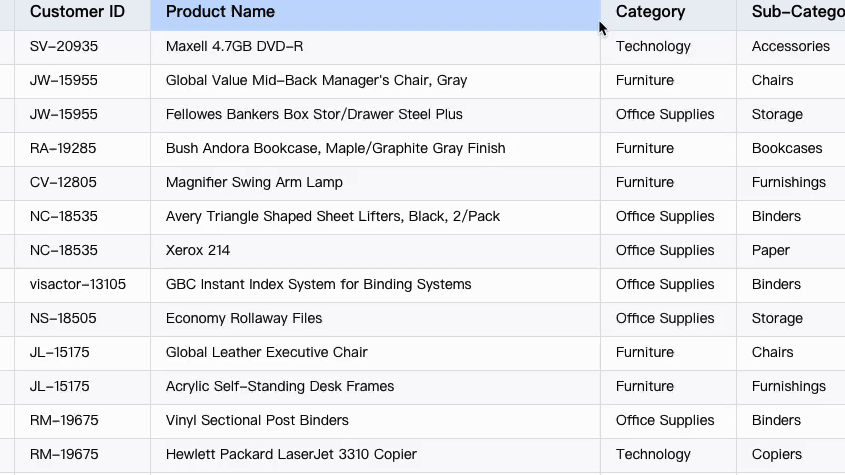Select the visactor-13105 customer cell
Viewport: 845px width, 475px height.
[x=78, y=285]
